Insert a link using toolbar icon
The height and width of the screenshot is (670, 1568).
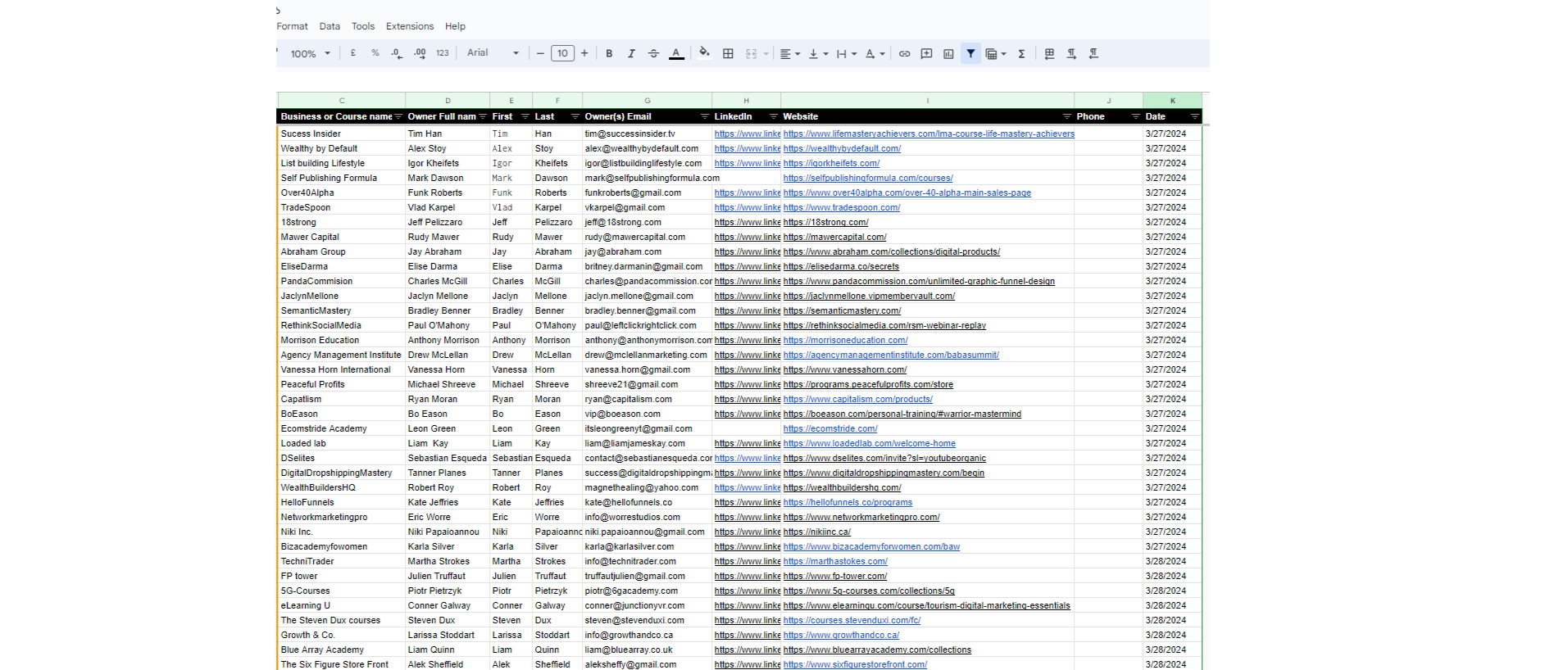904,53
